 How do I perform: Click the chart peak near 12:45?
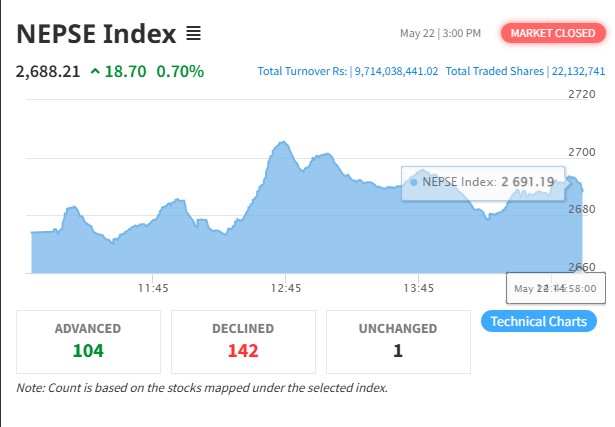tap(282, 144)
